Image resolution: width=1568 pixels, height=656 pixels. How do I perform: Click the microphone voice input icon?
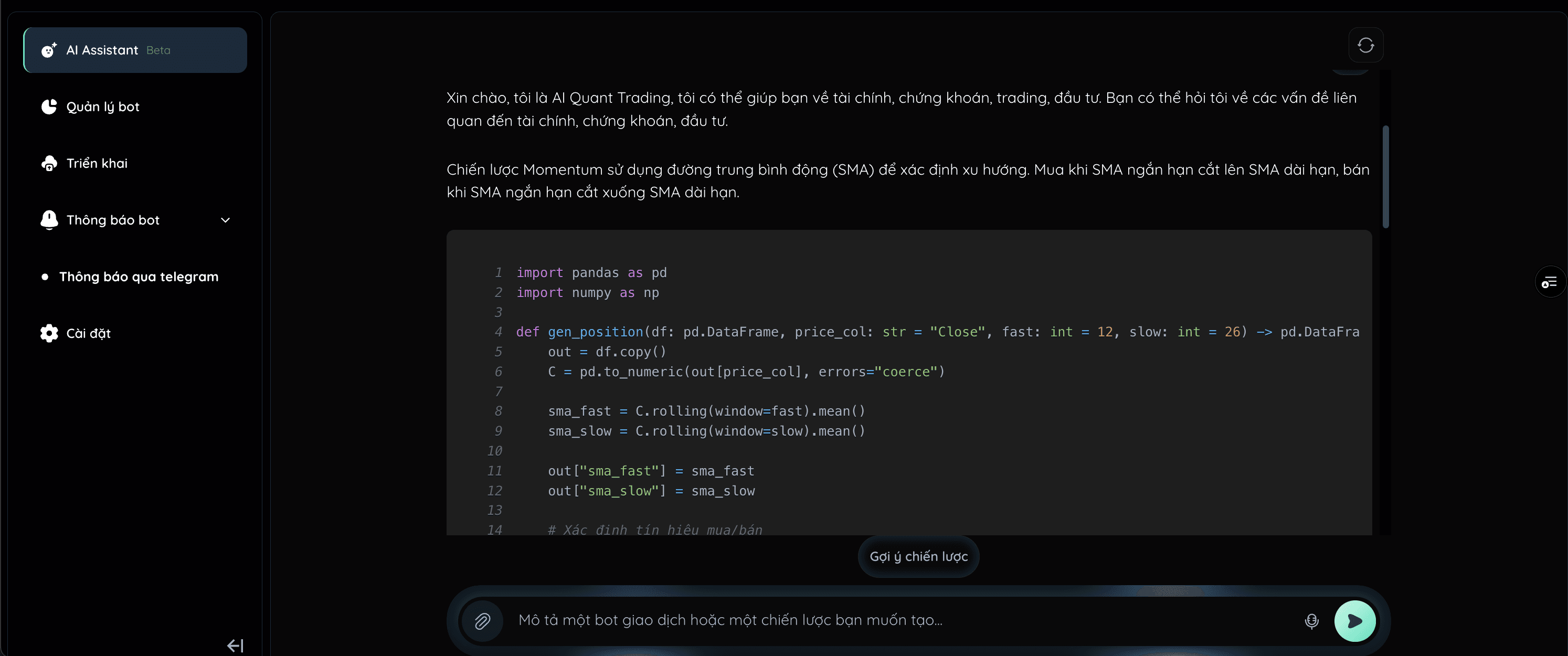(x=1312, y=621)
